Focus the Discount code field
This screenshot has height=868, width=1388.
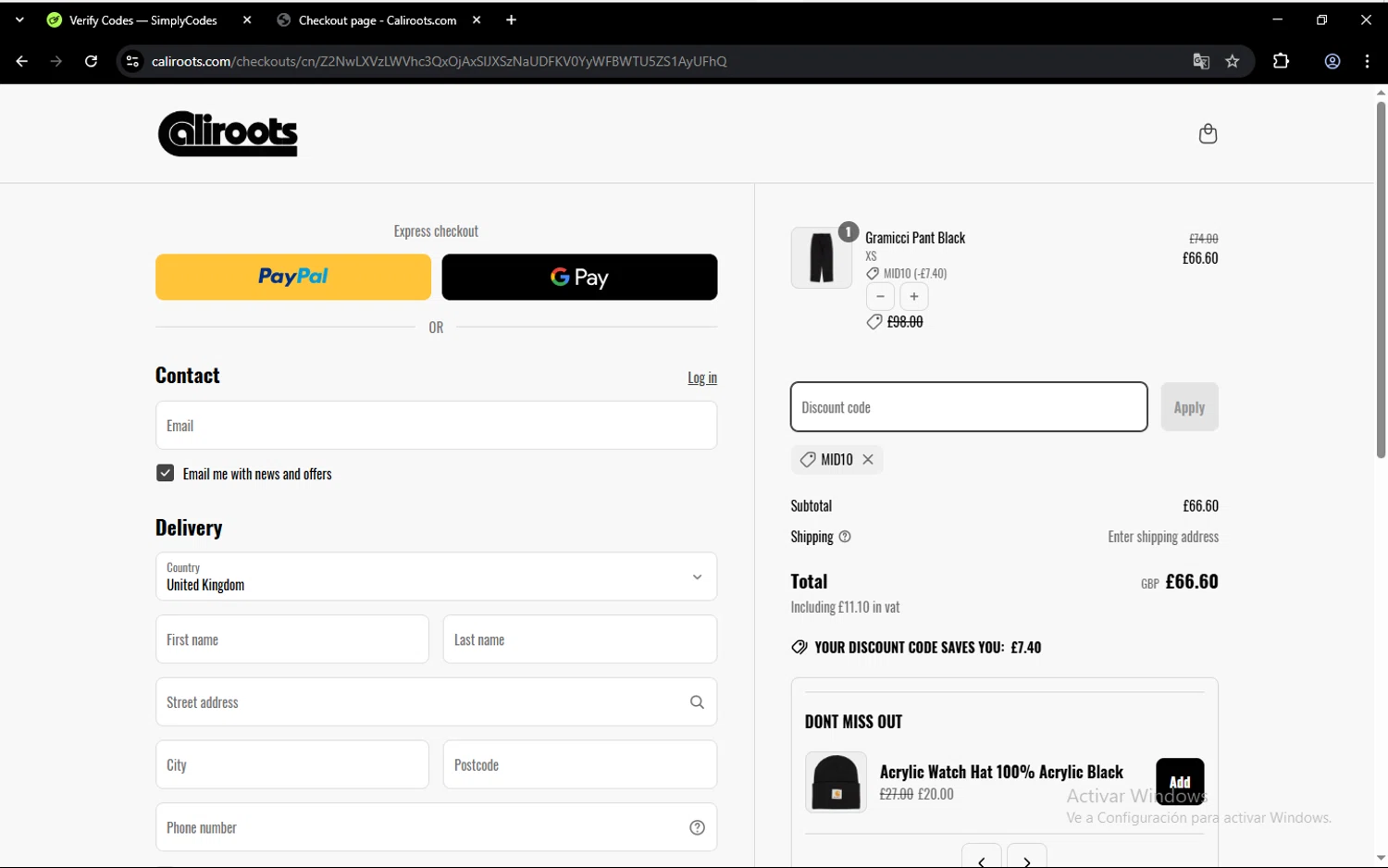[x=969, y=407]
